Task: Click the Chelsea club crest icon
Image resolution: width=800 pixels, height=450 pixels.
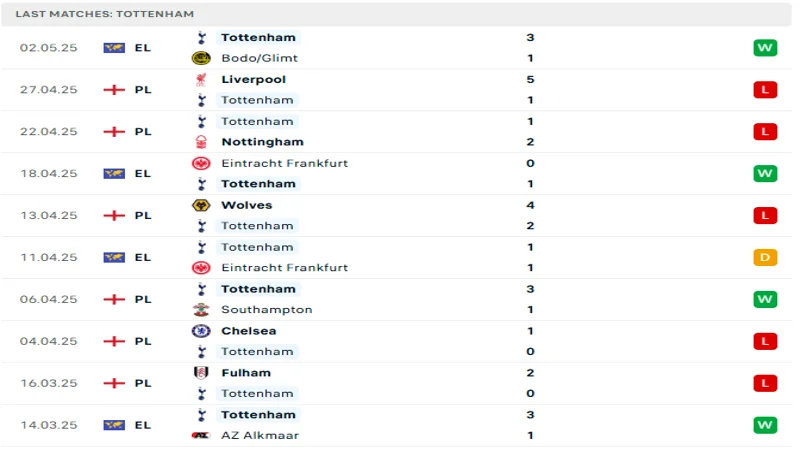Action: point(201,331)
